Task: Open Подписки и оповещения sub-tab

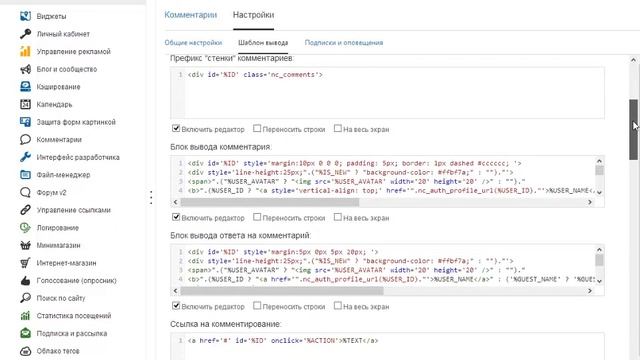Action: [x=344, y=42]
